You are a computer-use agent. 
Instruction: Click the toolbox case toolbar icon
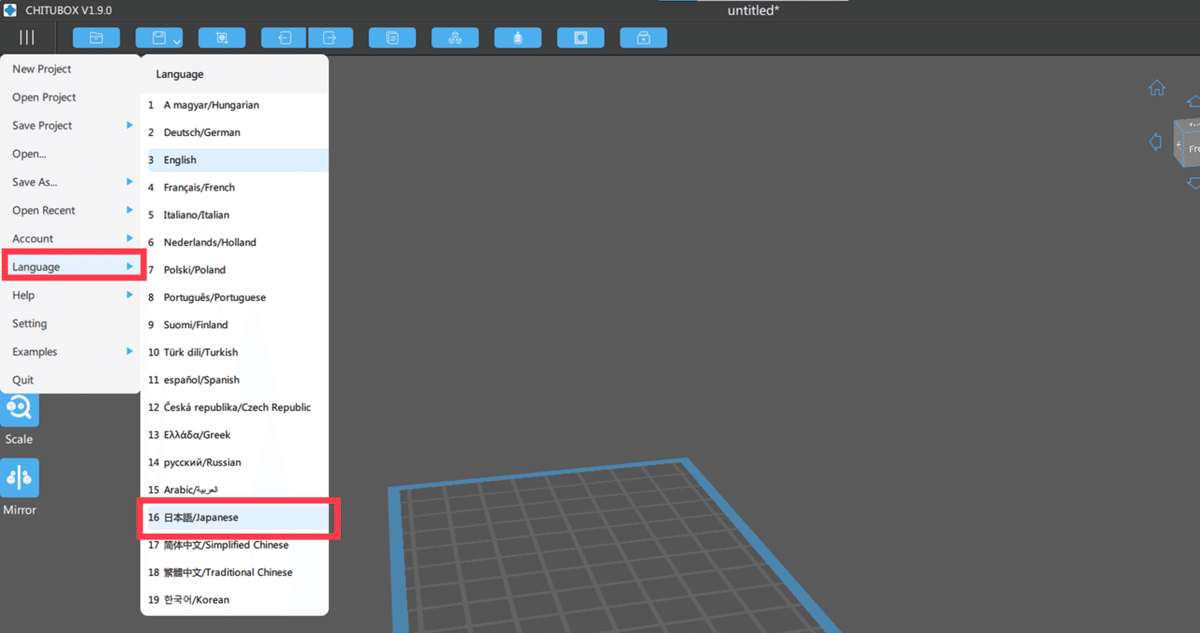coord(643,38)
